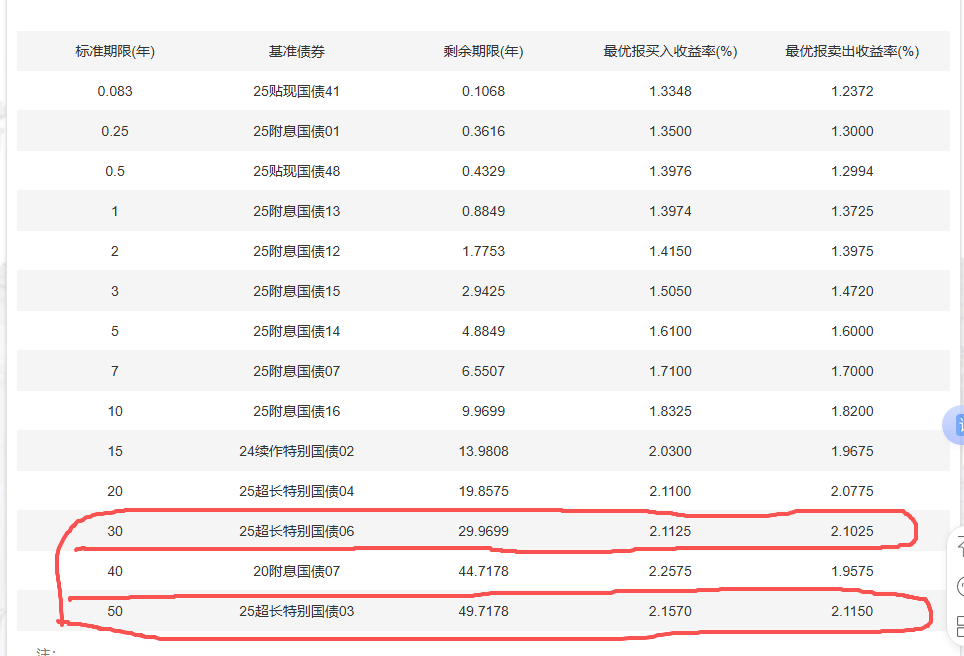Select bond name 25附息国债14
Viewport: 964px width, 656px height.
pos(296,331)
